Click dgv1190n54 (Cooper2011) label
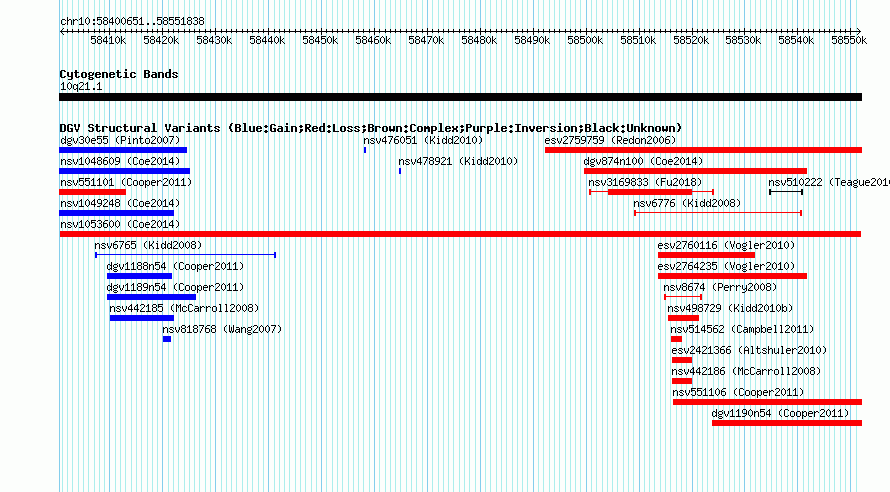The height and width of the screenshot is (492, 890). [x=780, y=413]
